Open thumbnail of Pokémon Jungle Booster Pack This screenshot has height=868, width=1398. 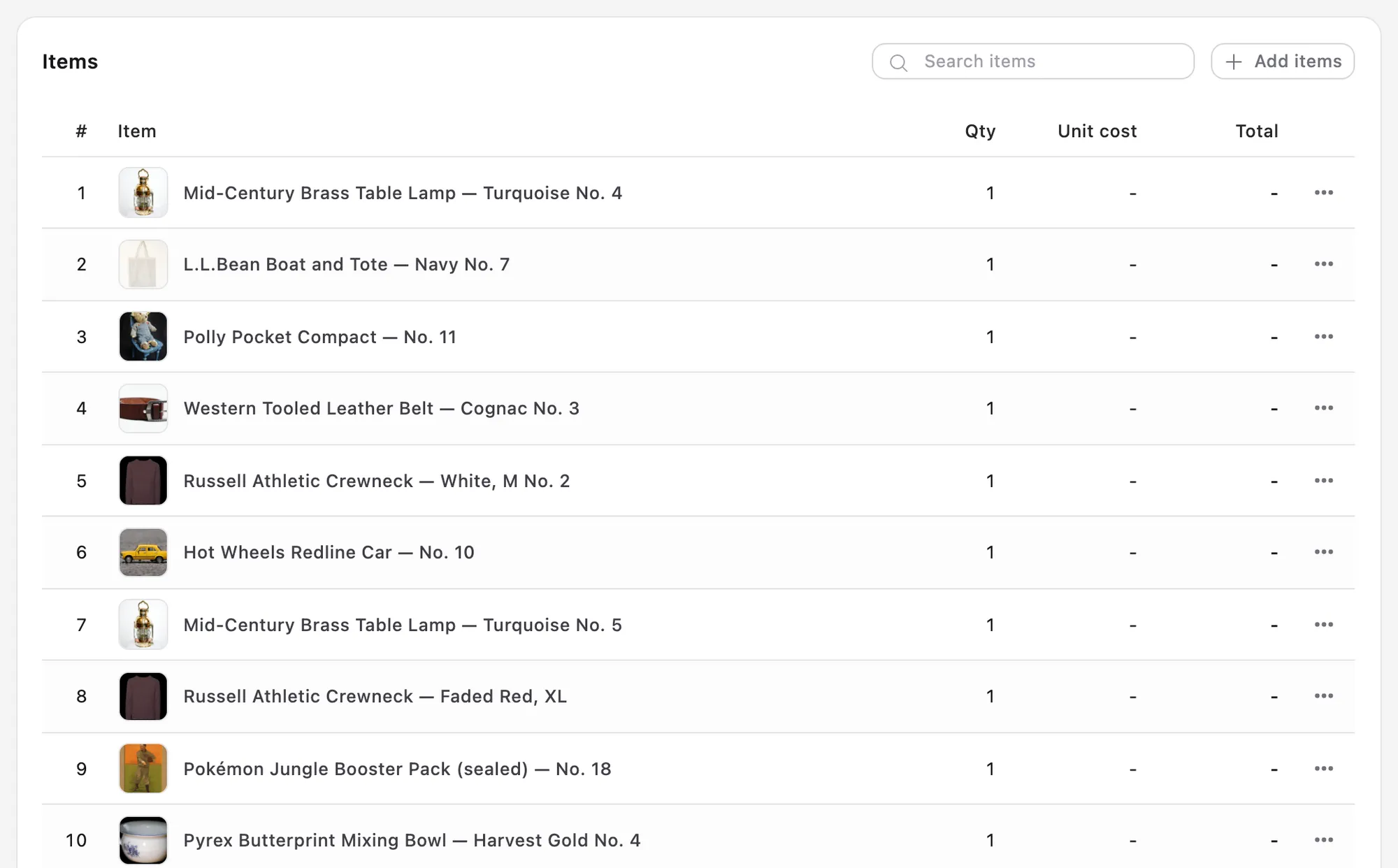click(x=143, y=768)
